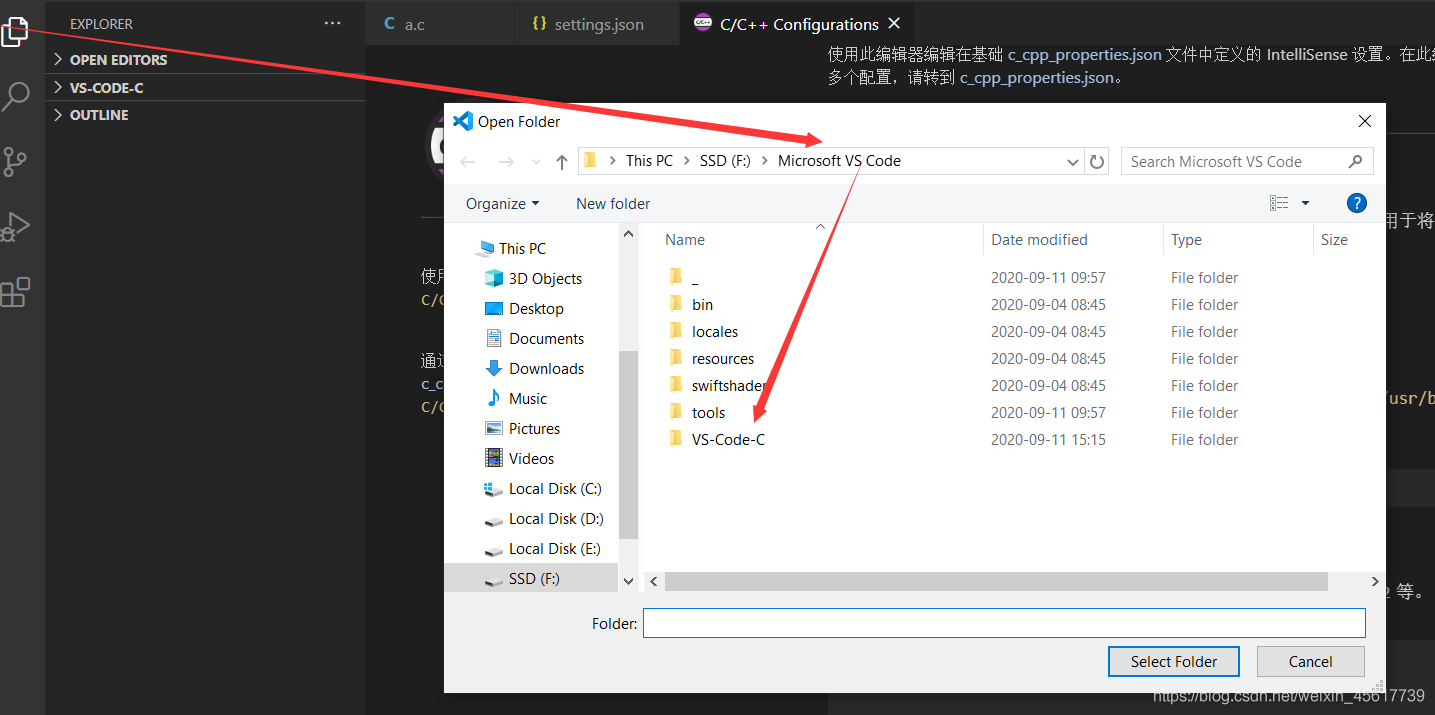Click file list horizontal scrollbar
This screenshot has width=1435, height=715.
click(x=996, y=581)
